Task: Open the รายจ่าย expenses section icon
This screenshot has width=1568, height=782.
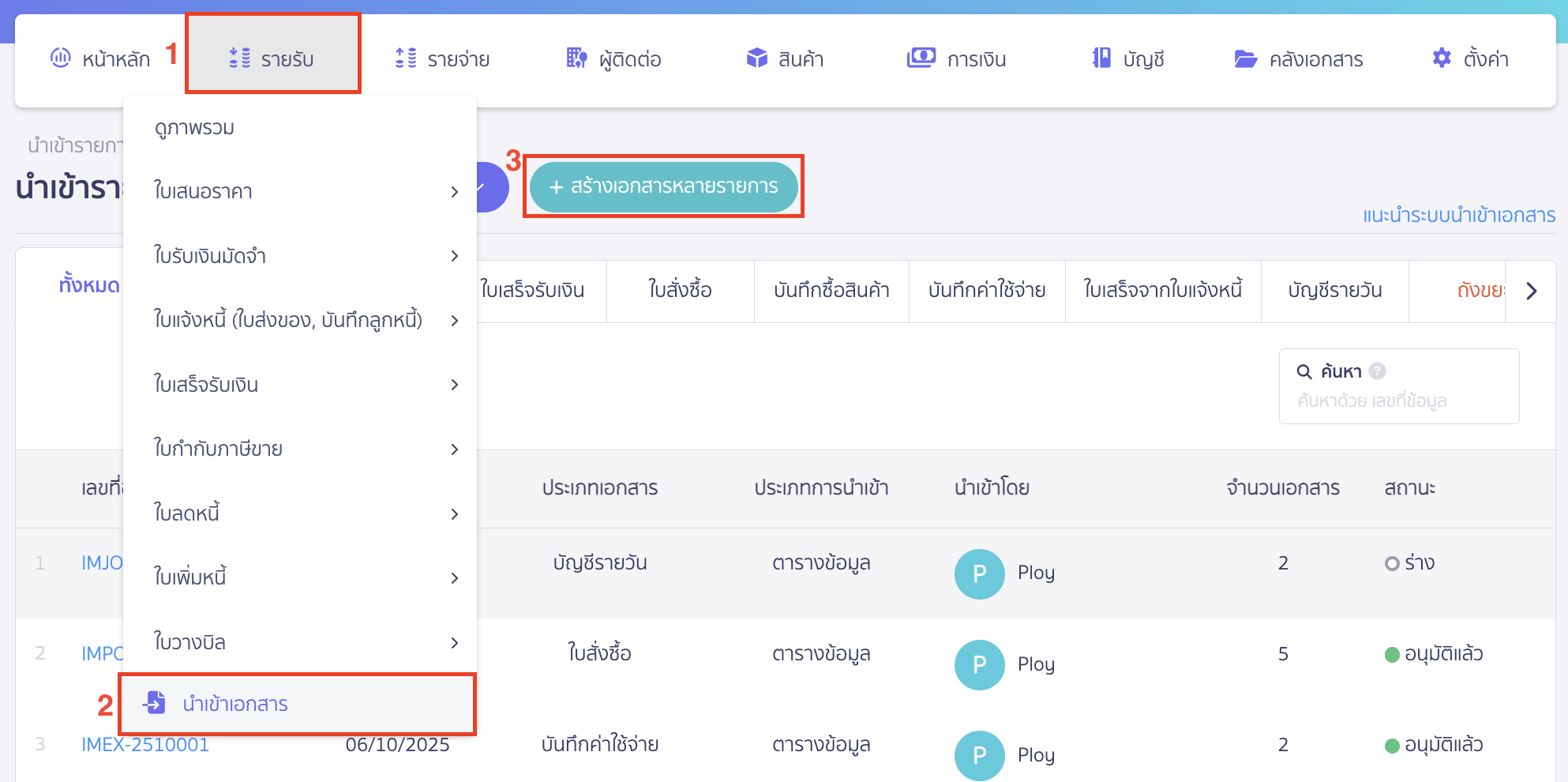Action: pos(405,57)
